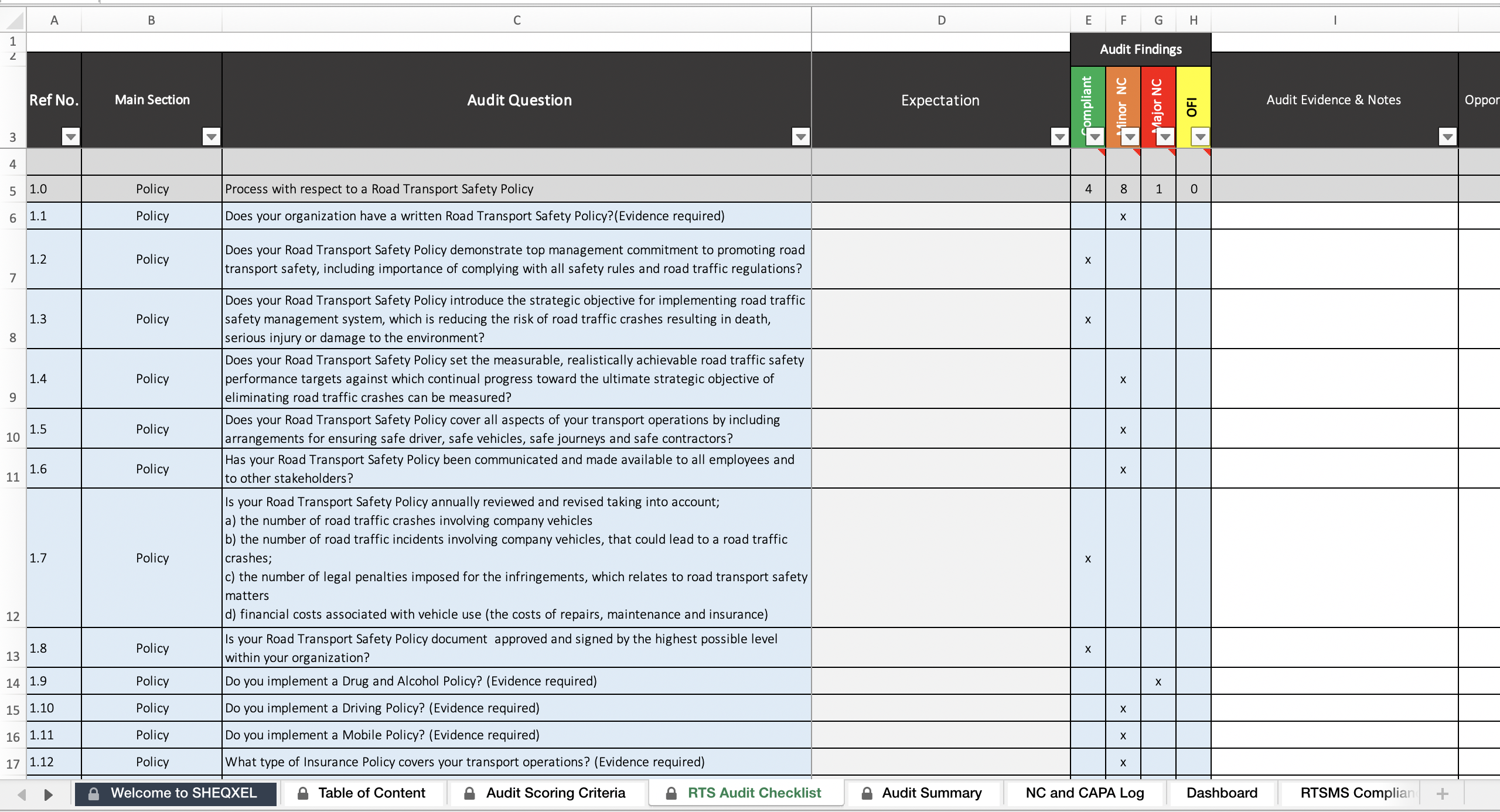Click lock icon on Table of Content tab

(x=303, y=793)
